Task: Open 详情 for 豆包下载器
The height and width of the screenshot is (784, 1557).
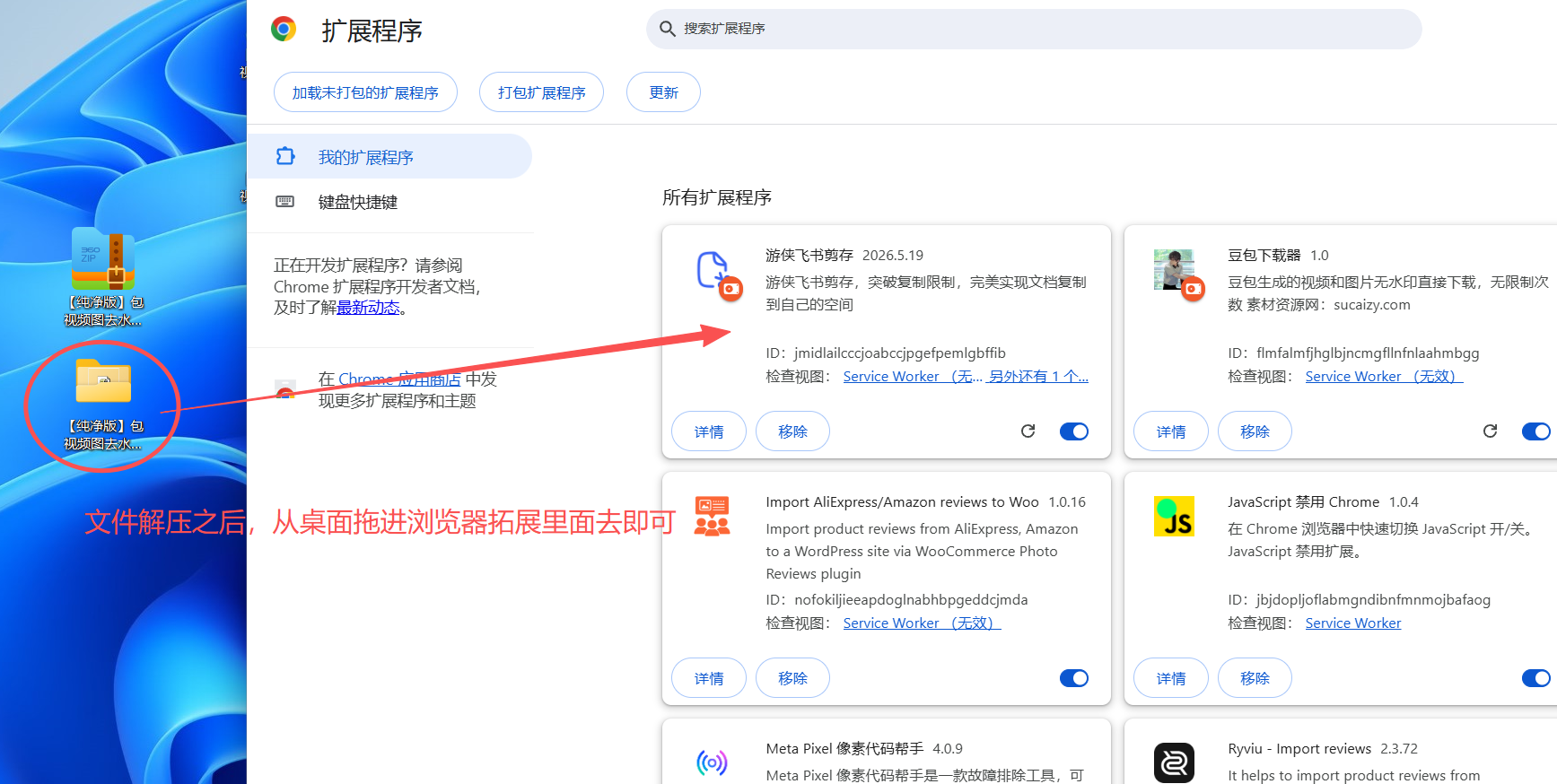Action: (x=1171, y=431)
